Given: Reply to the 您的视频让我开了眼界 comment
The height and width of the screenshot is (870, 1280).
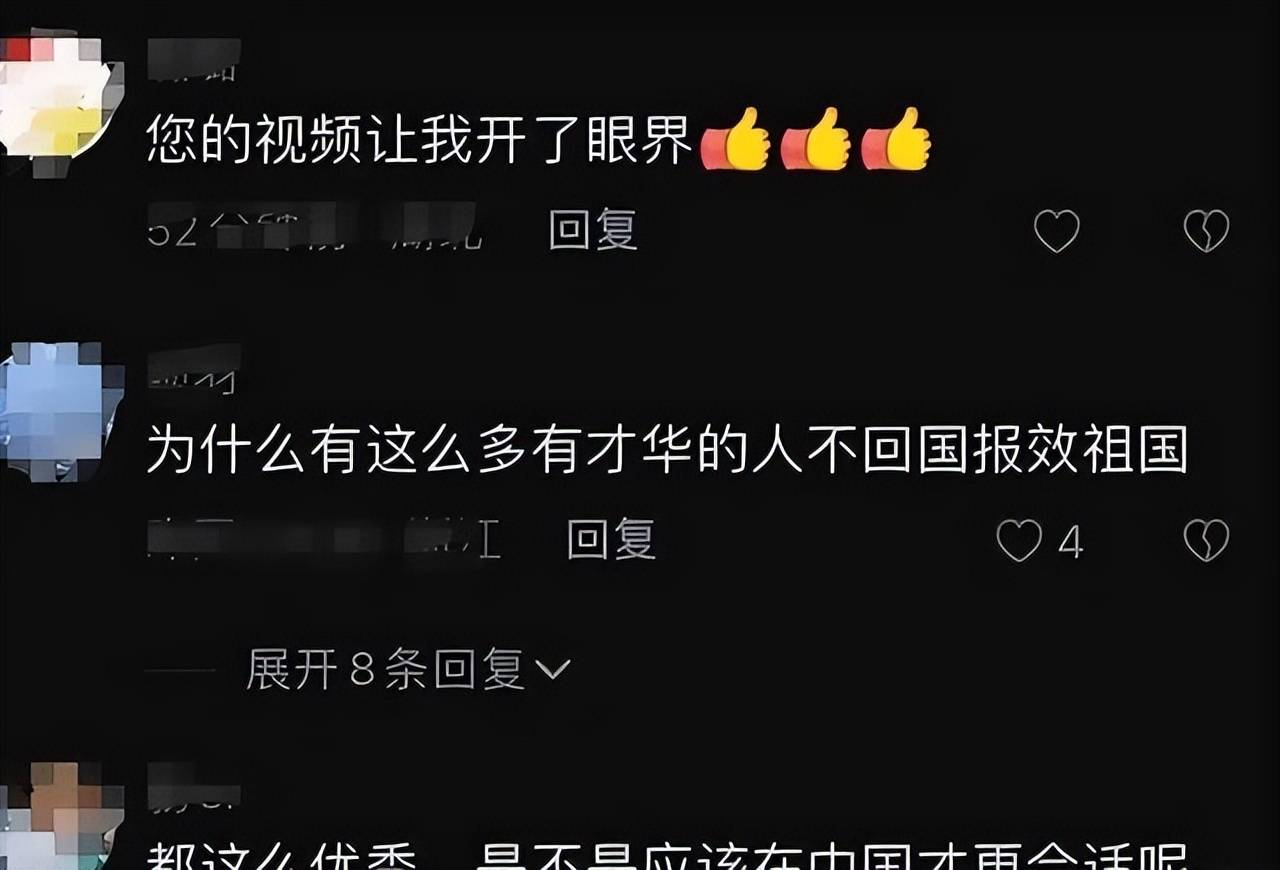Looking at the screenshot, I should click(593, 231).
